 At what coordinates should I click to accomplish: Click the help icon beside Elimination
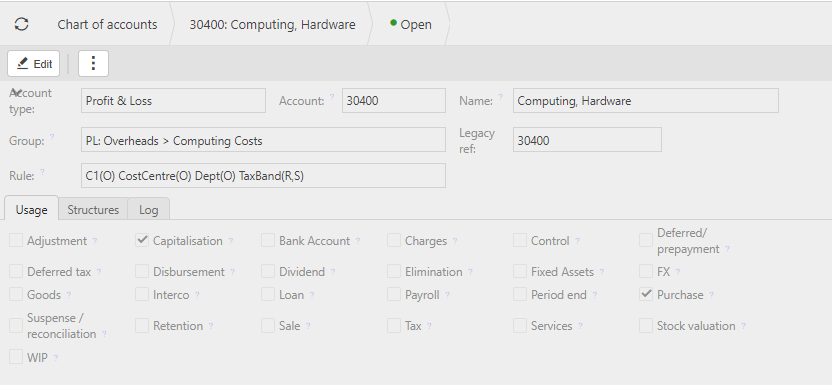point(471,272)
